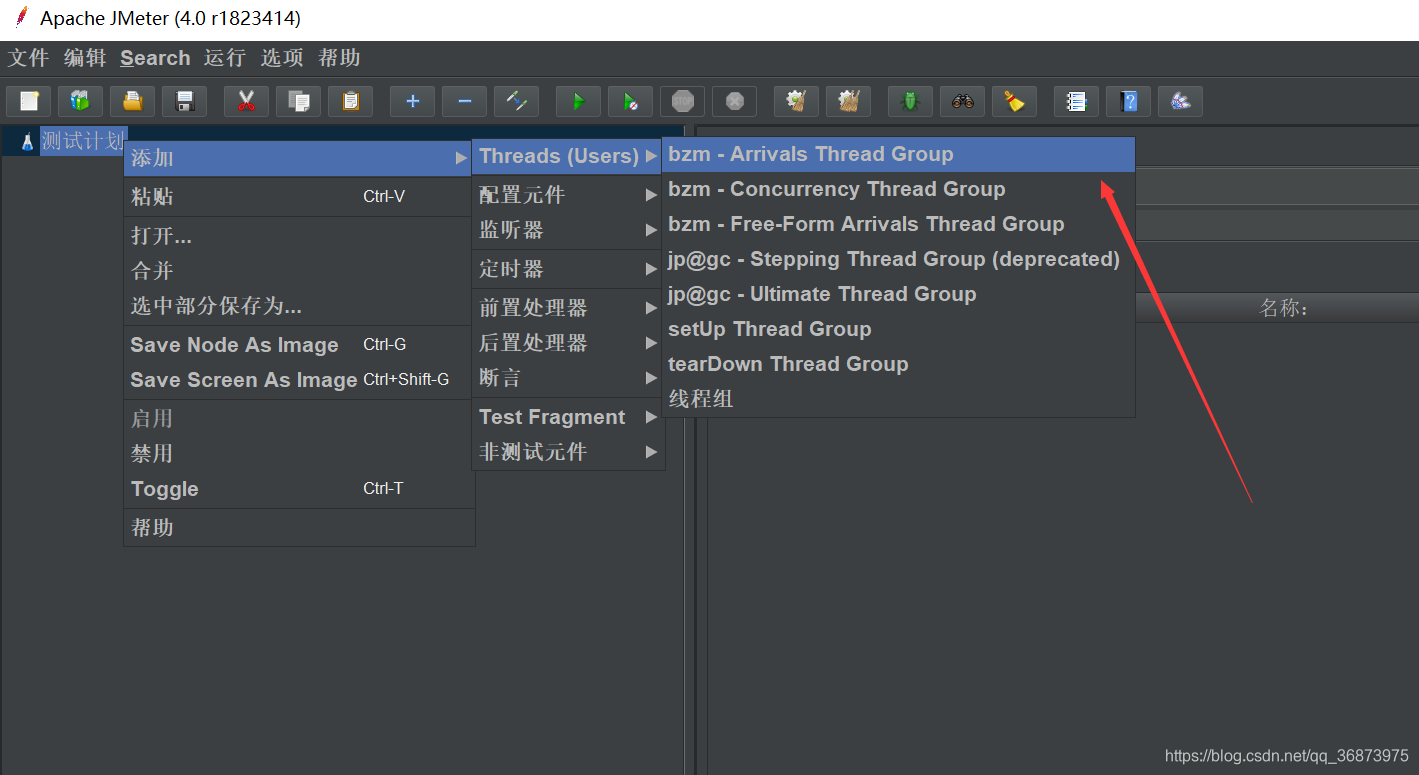Click the Clear All results icon
1419x775 pixels.
[x=848, y=101]
